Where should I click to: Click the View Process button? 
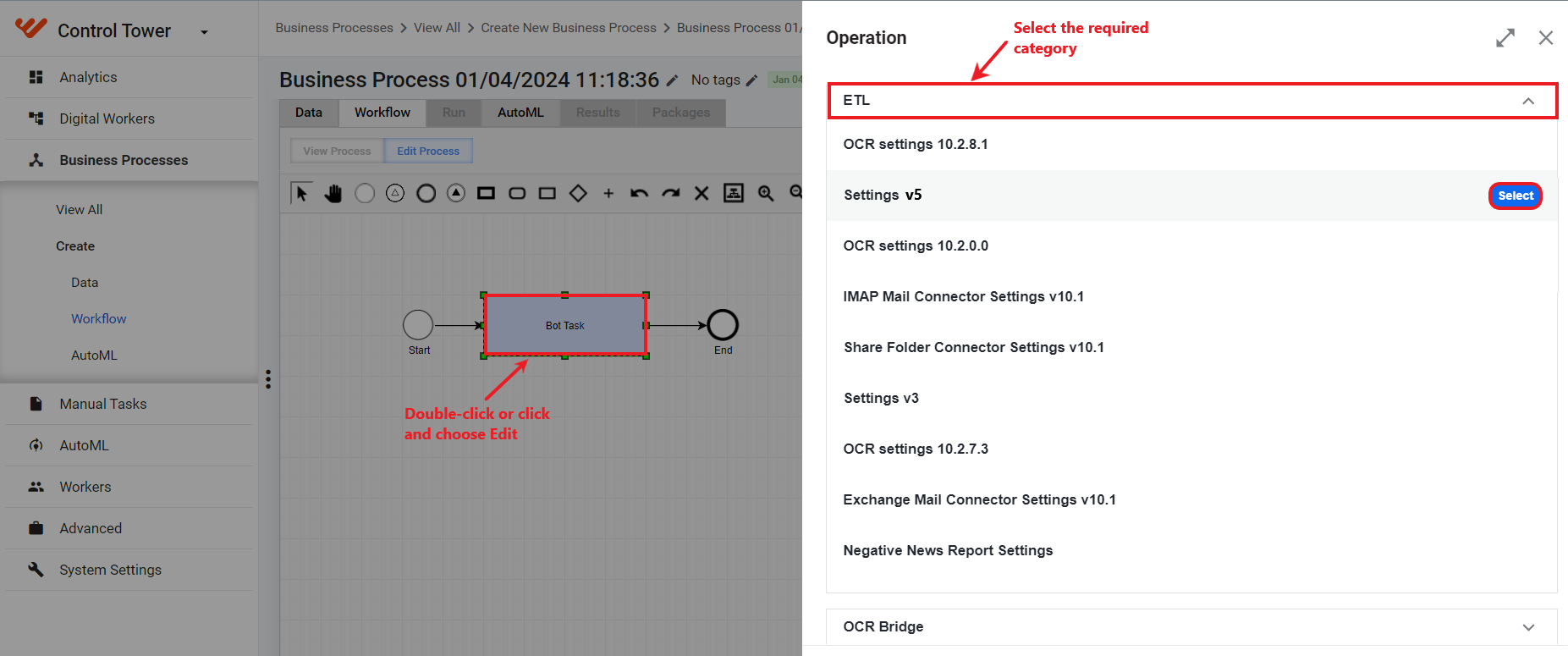(x=337, y=151)
